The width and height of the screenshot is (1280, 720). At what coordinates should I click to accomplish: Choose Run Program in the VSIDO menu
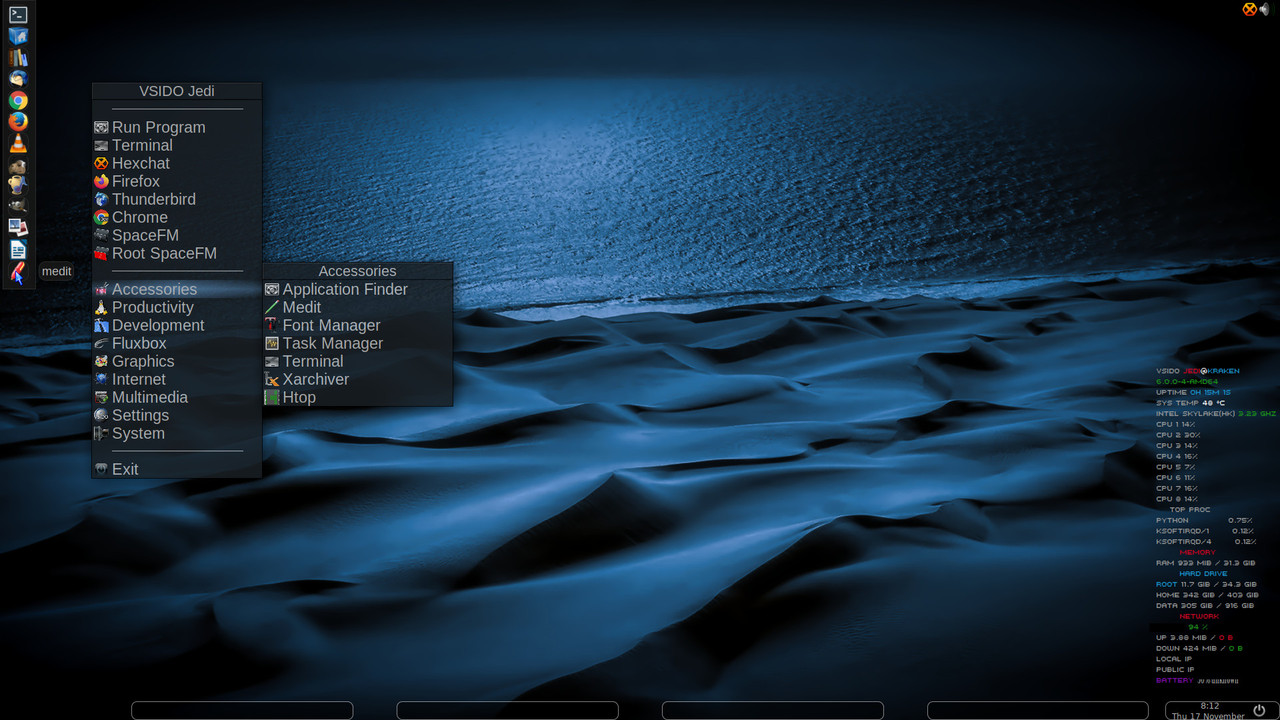(x=177, y=127)
